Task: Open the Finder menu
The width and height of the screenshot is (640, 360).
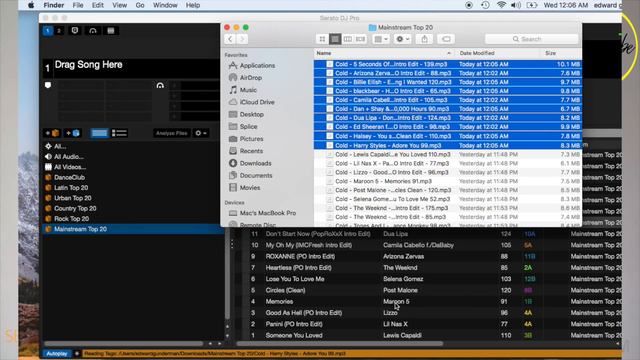Action: point(53,5)
